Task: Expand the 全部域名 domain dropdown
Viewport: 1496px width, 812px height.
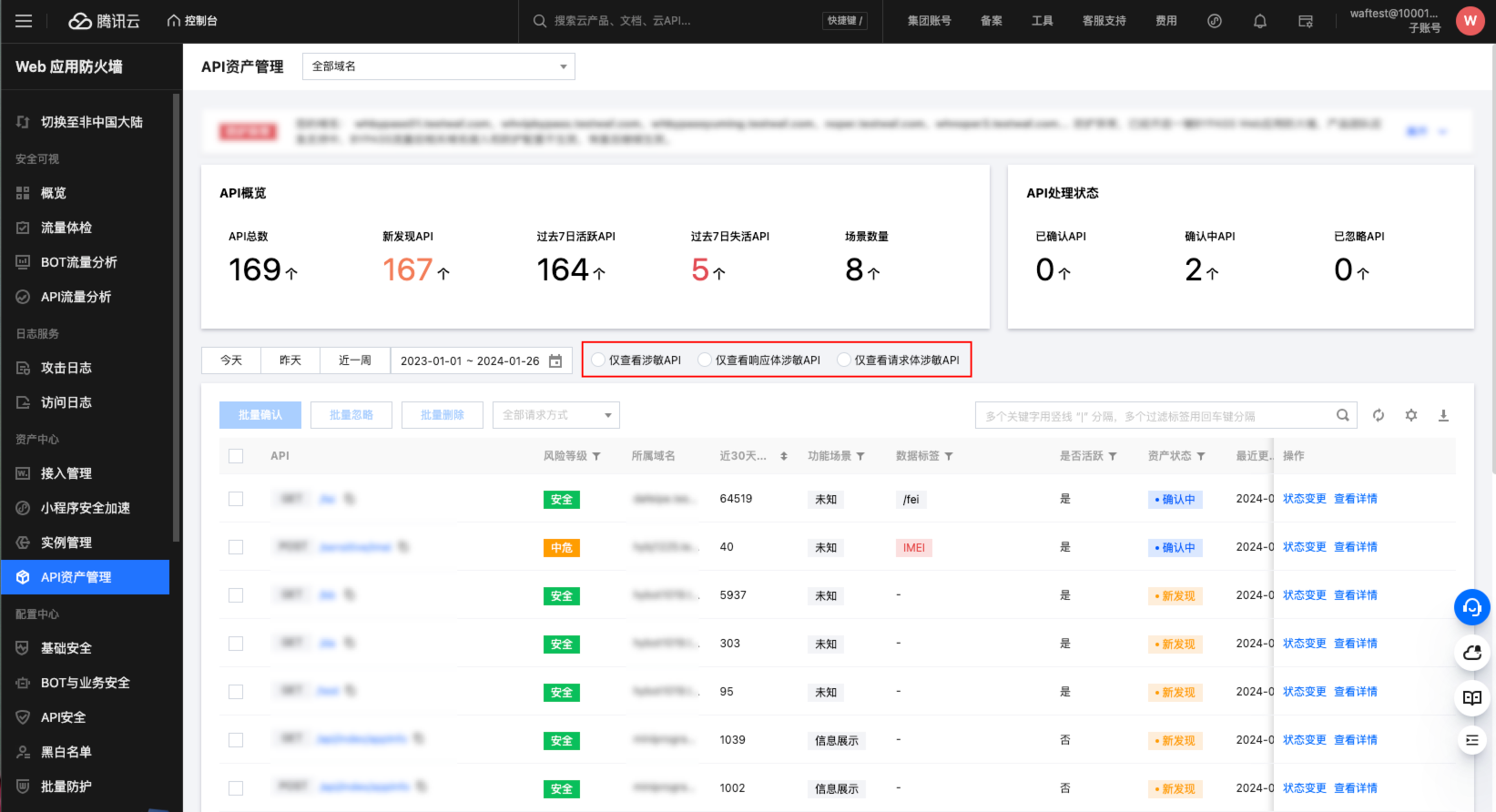Action: pyautogui.click(x=438, y=66)
